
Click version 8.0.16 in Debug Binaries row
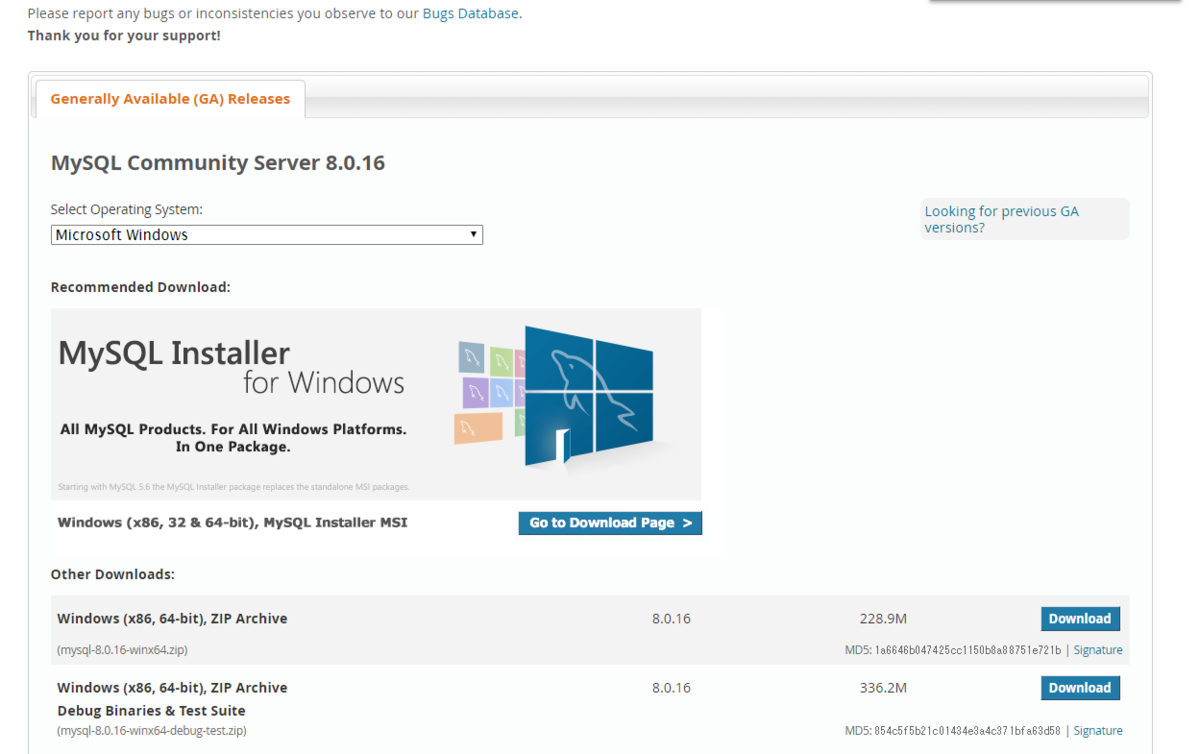(x=671, y=688)
